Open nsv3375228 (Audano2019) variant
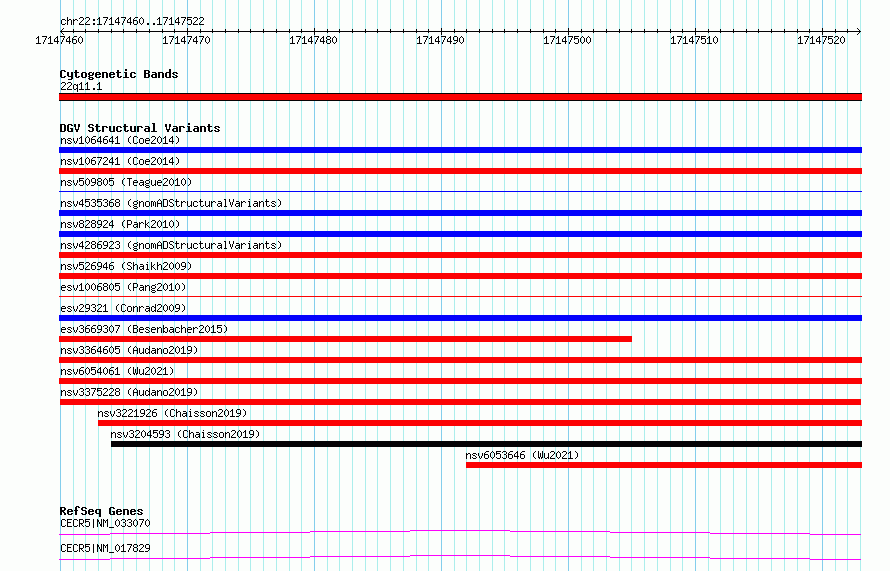The image size is (890, 571). tap(129, 392)
